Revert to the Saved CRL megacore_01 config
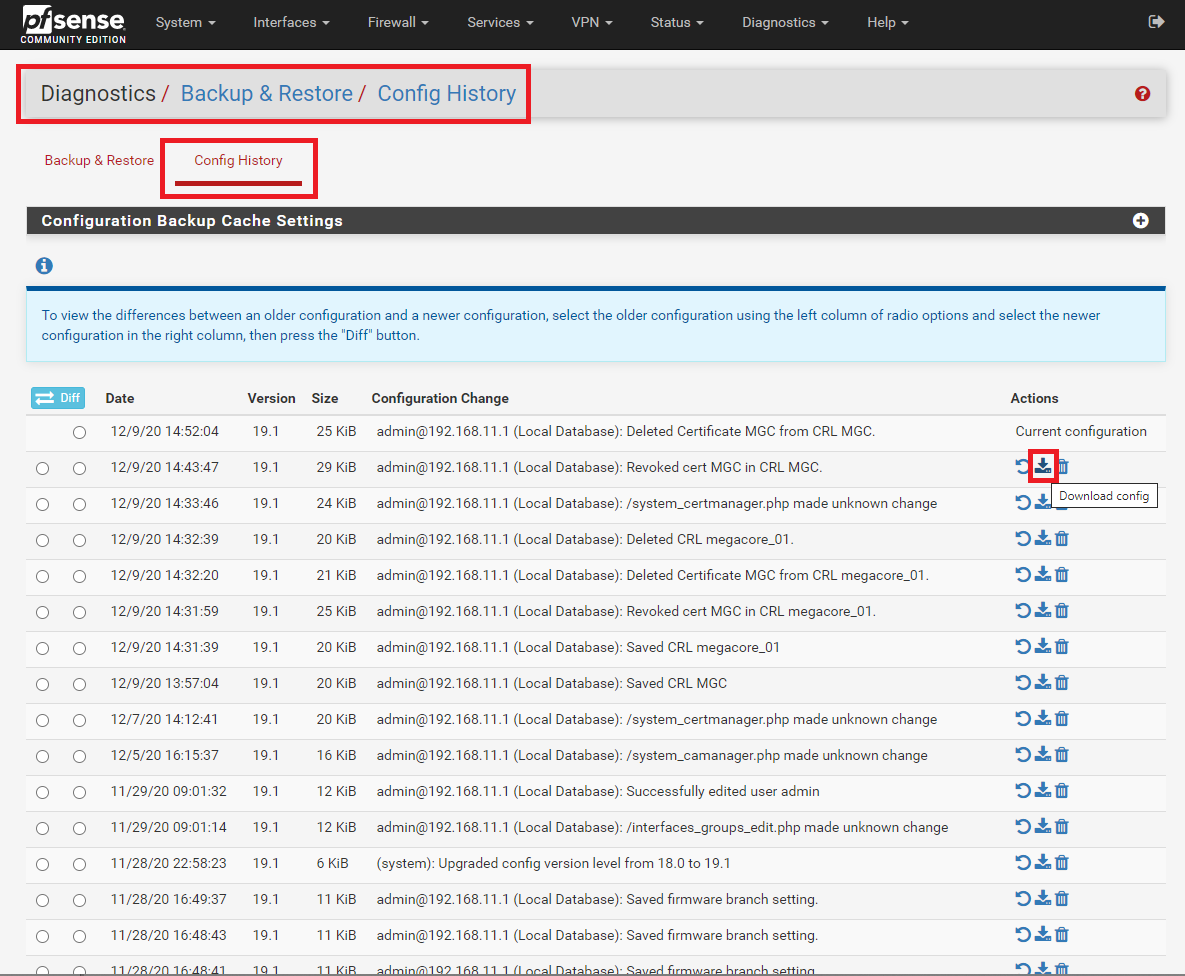This screenshot has width=1185, height=976. [x=1023, y=646]
